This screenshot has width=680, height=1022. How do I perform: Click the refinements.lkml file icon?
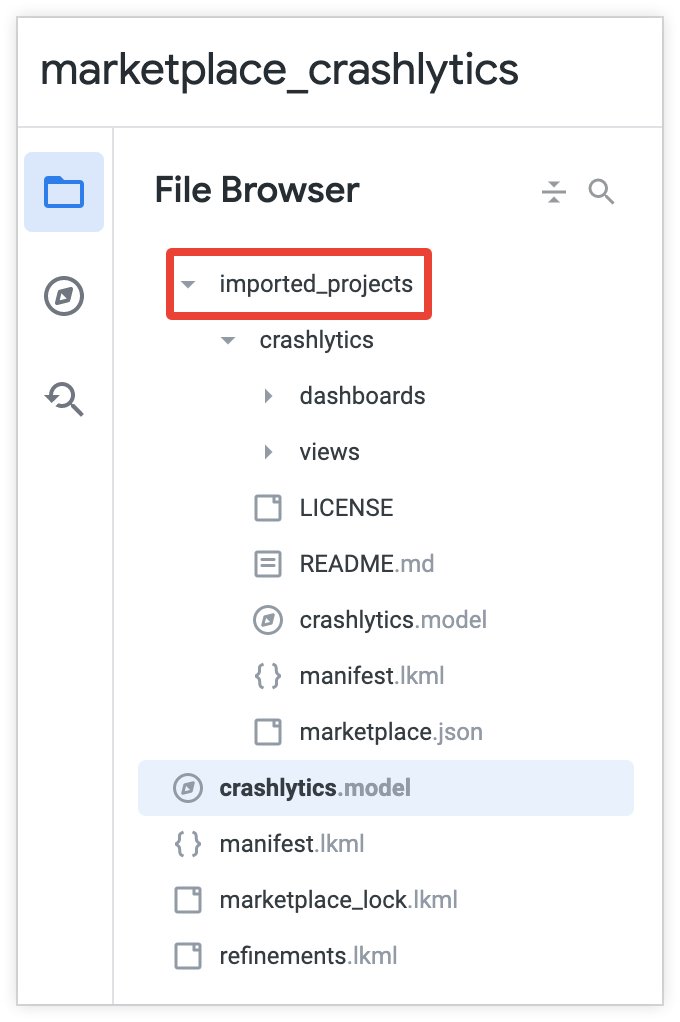click(x=188, y=956)
